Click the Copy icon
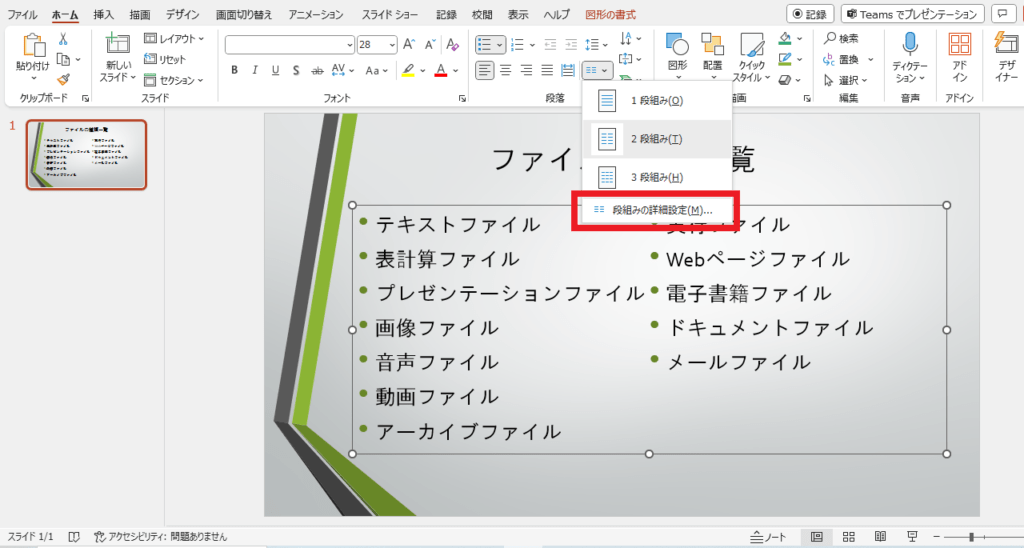Viewport: 1024px width, 548px height. [63, 59]
